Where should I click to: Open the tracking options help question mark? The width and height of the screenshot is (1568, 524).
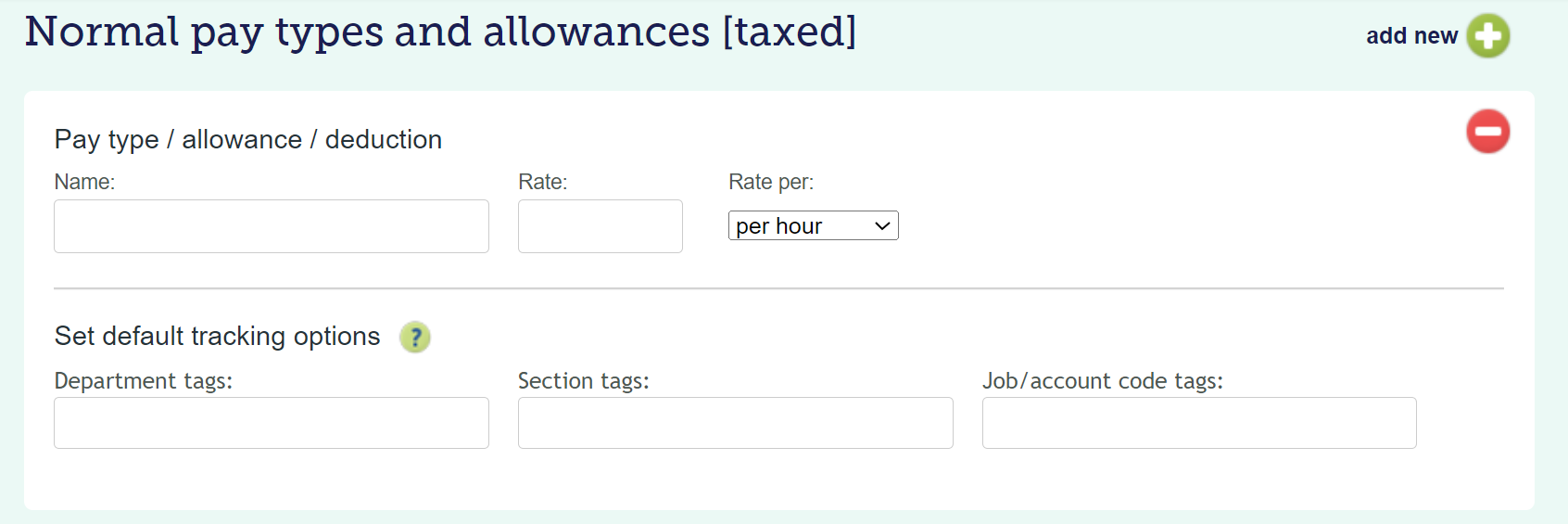415,337
